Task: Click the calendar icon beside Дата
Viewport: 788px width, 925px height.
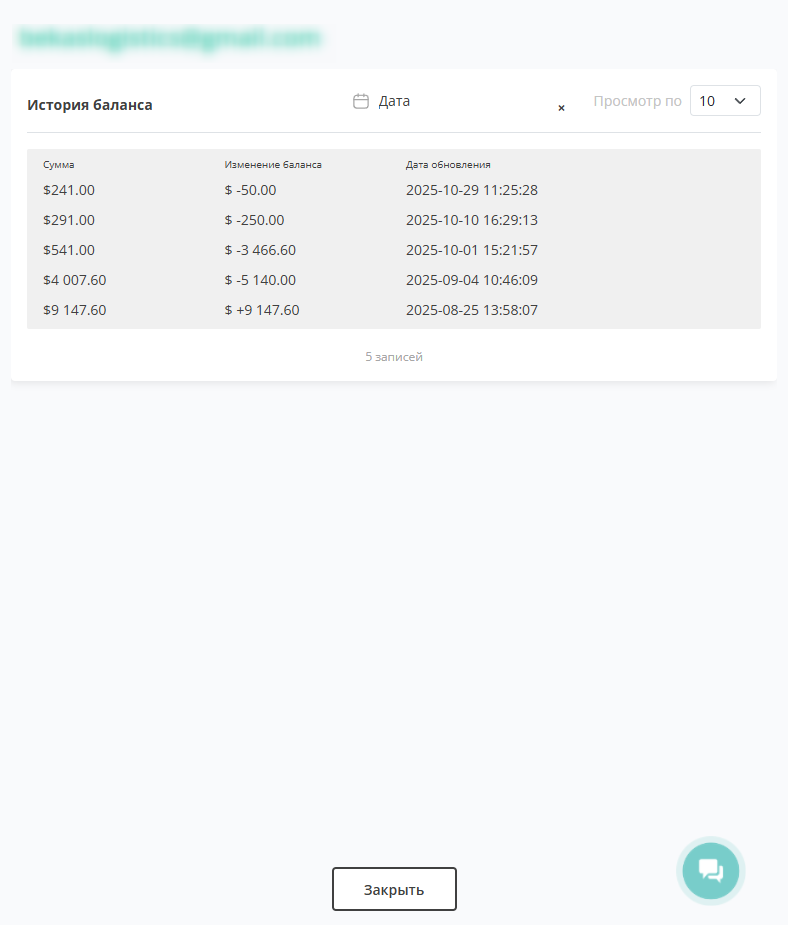Action: point(361,101)
